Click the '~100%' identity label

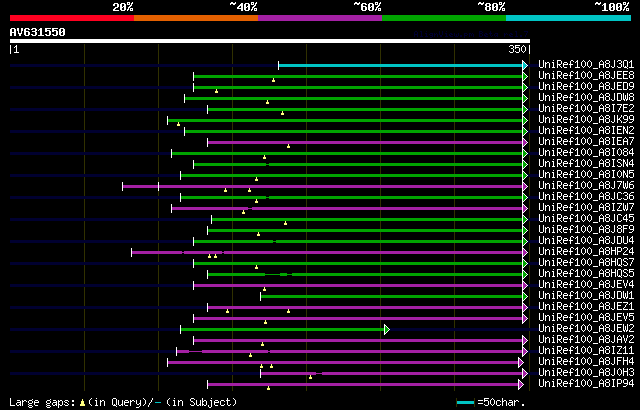click(611, 7)
